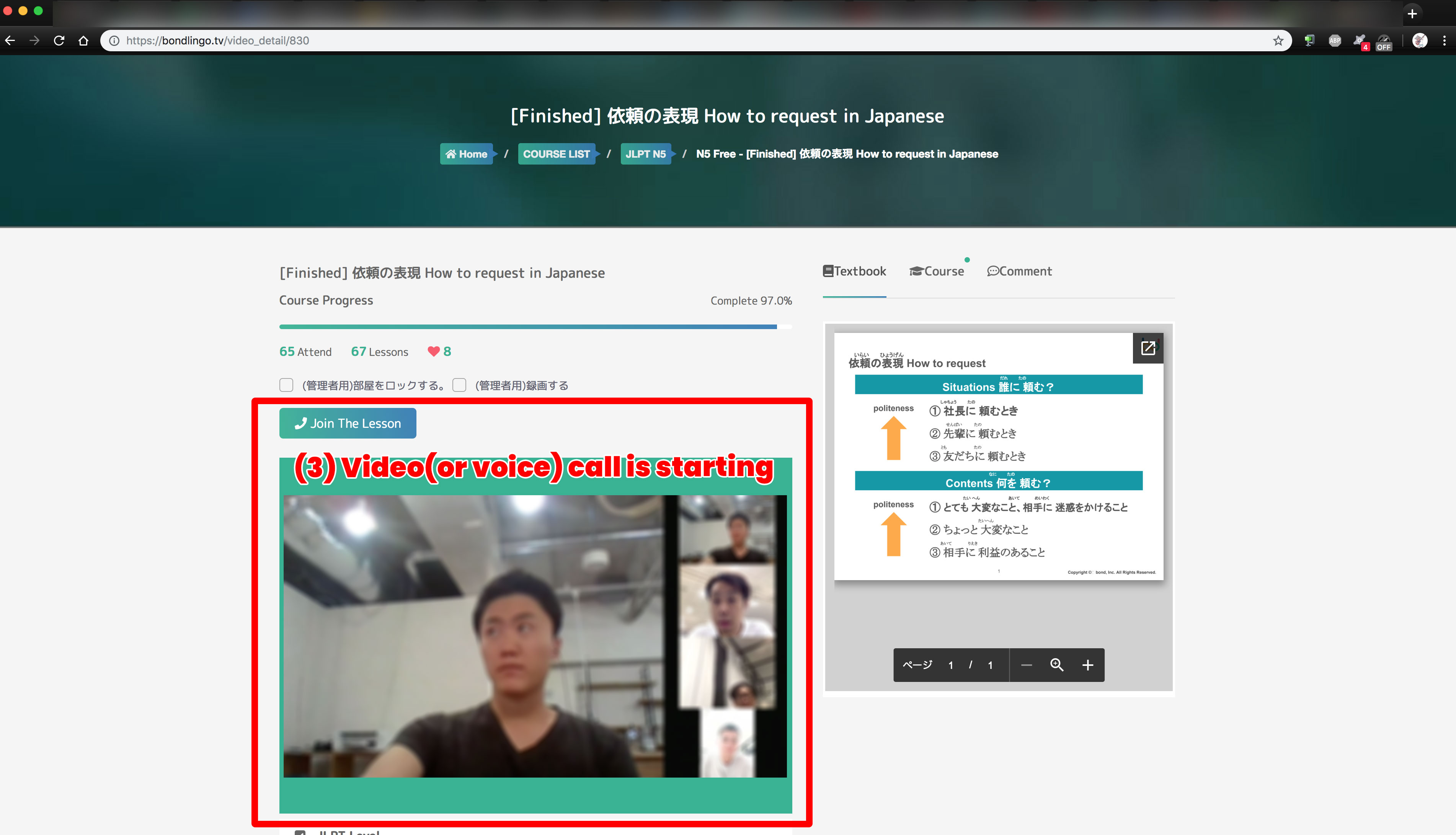This screenshot has width=1456, height=835.
Task: Click the PDF zoom out minus icon
Action: pyautogui.click(x=1027, y=665)
